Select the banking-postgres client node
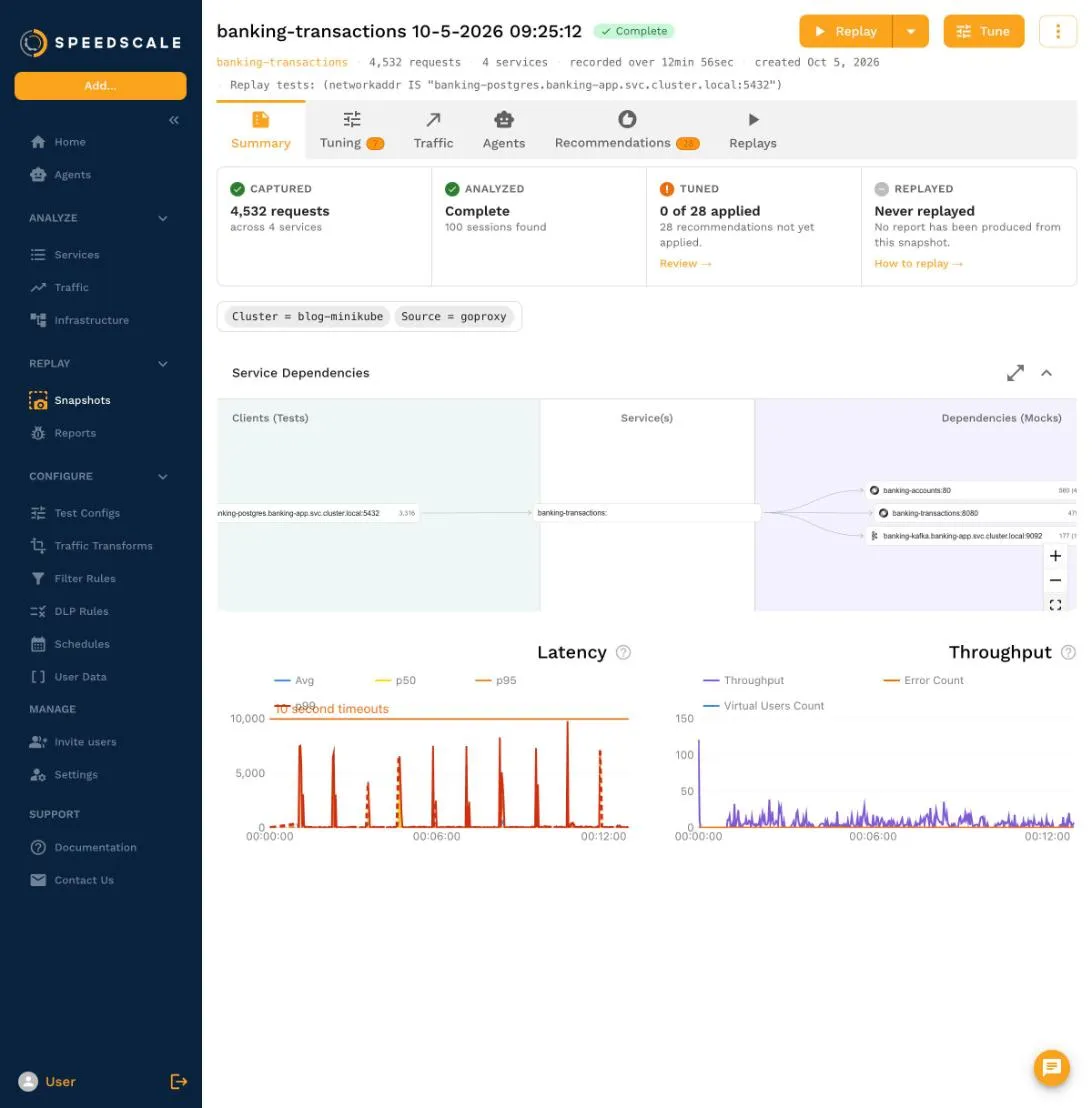Viewport: 1092px width, 1108px height. click(x=318, y=513)
